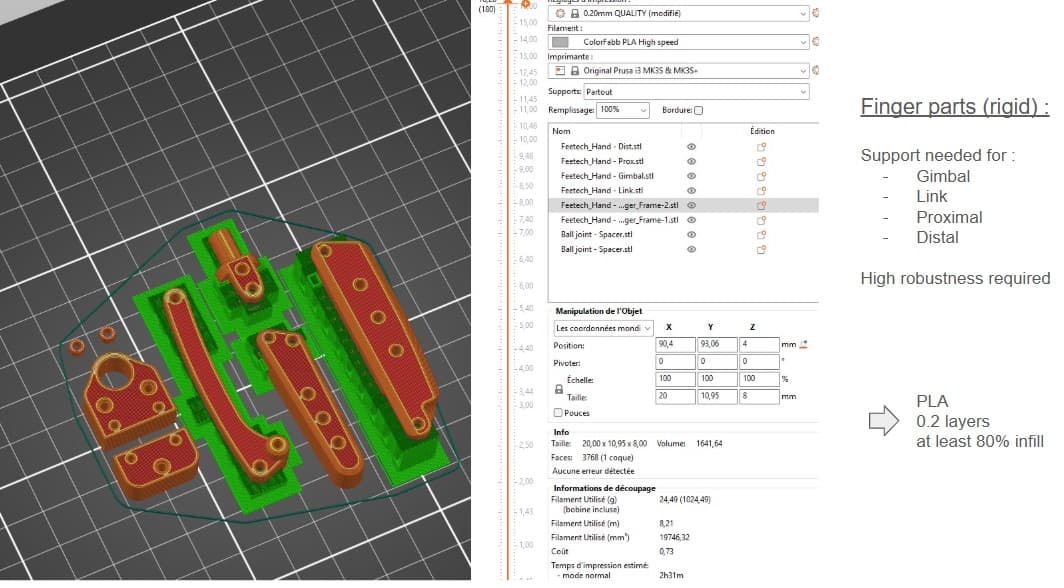Viewport: 1064px width, 588px height.
Task: Click Position Z field showing 4
Action: [759, 345]
